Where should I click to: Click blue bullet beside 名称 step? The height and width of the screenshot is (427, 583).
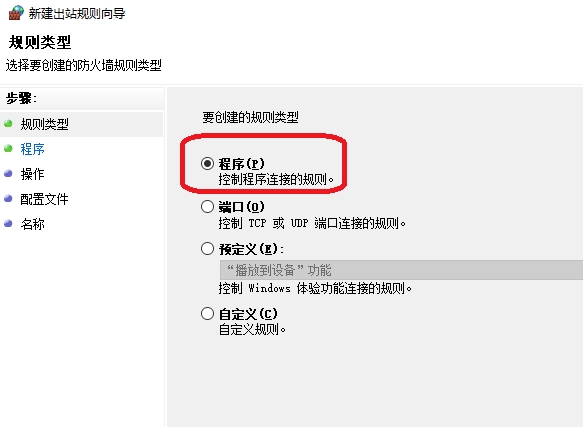[x=8, y=224]
